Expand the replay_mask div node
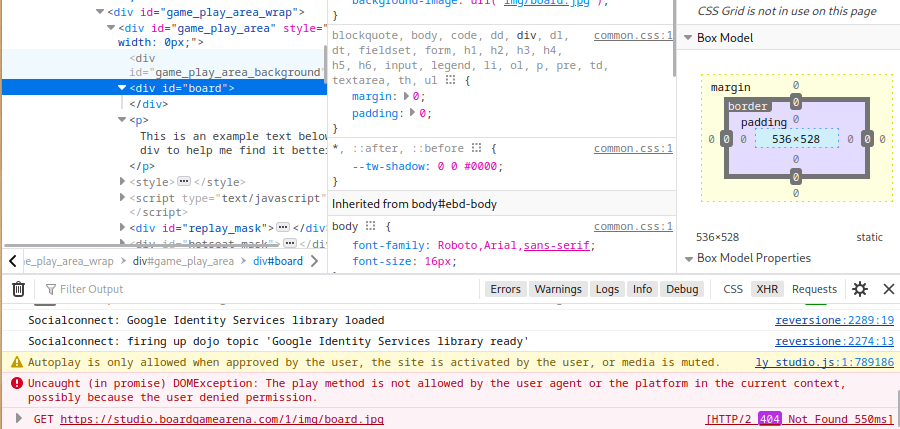This screenshot has width=900, height=429. click(122, 227)
